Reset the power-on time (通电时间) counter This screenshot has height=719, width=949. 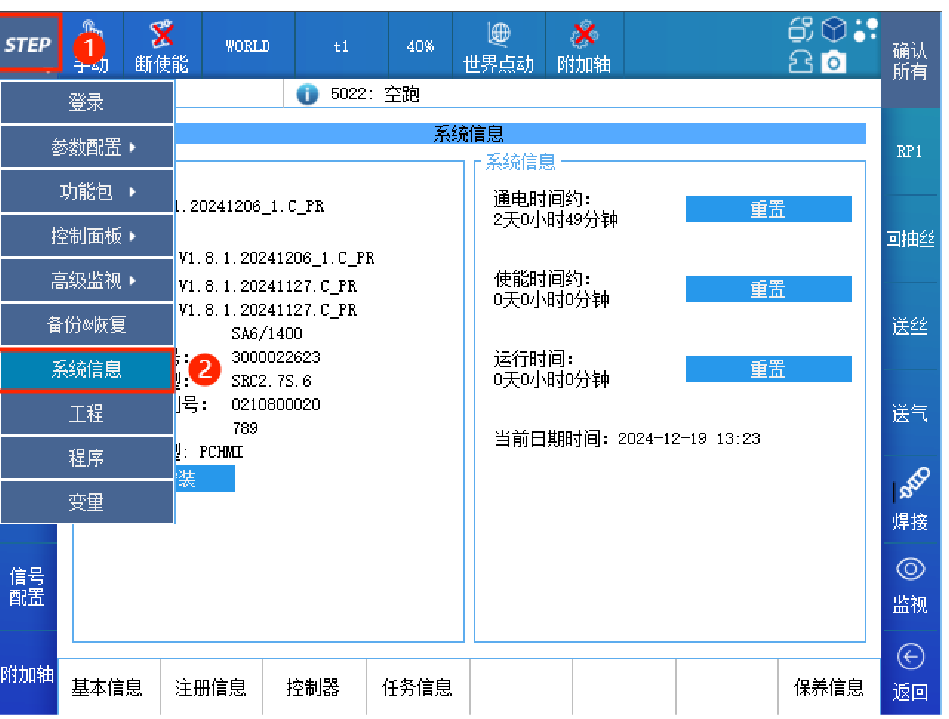coord(768,209)
